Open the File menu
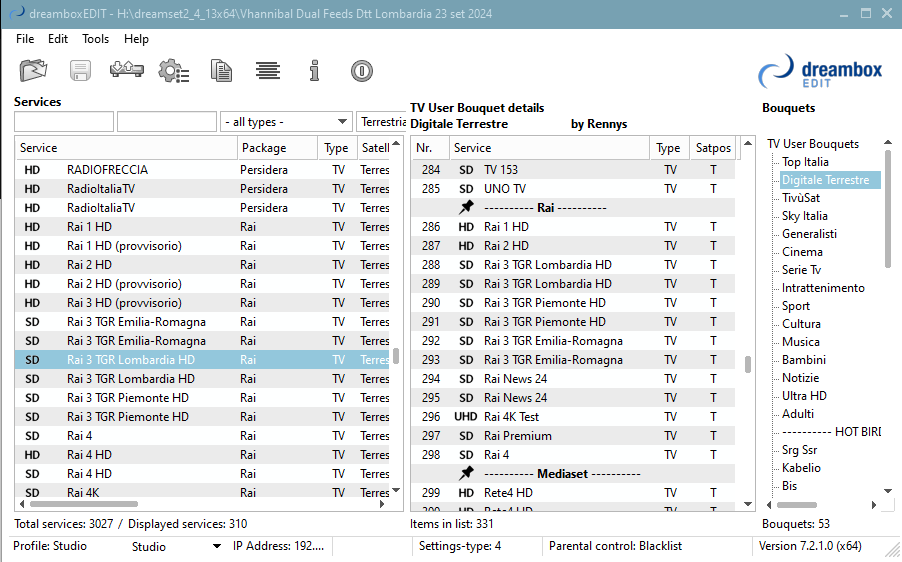The height and width of the screenshot is (562, 902). 25,39
